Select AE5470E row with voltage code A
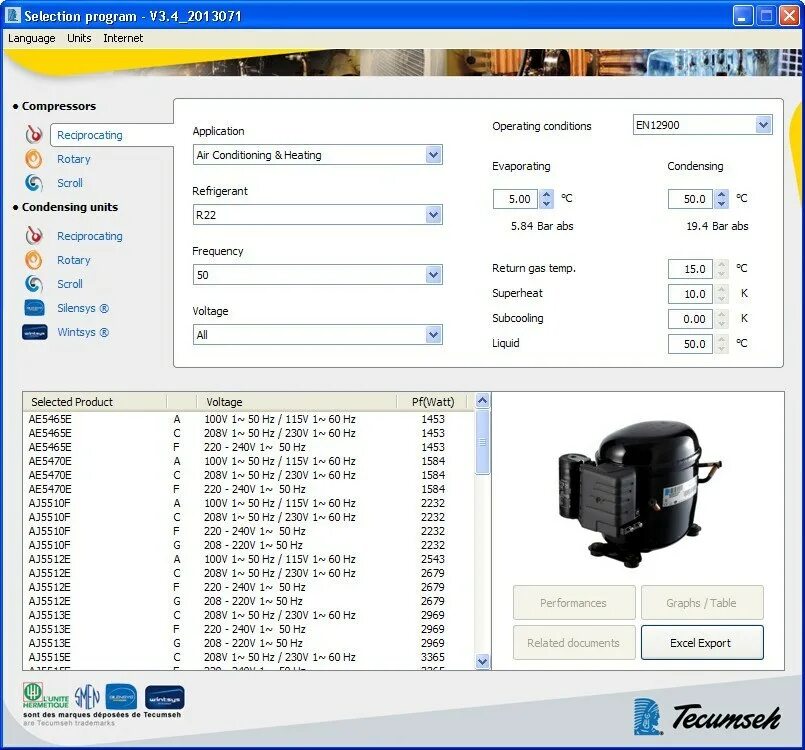The image size is (805, 750). tap(248, 461)
